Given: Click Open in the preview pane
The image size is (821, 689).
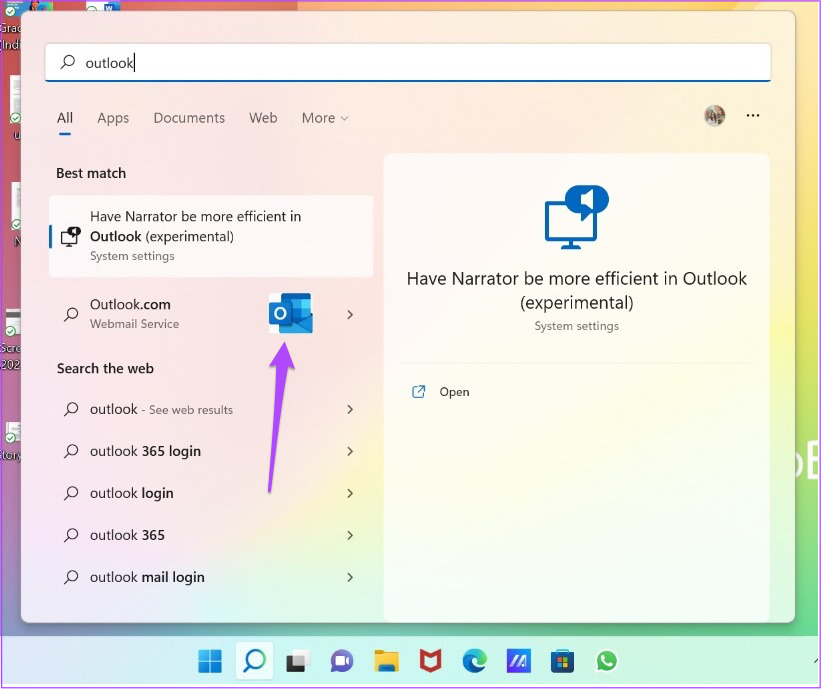Looking at the screenshot, I should click(454, 392).
